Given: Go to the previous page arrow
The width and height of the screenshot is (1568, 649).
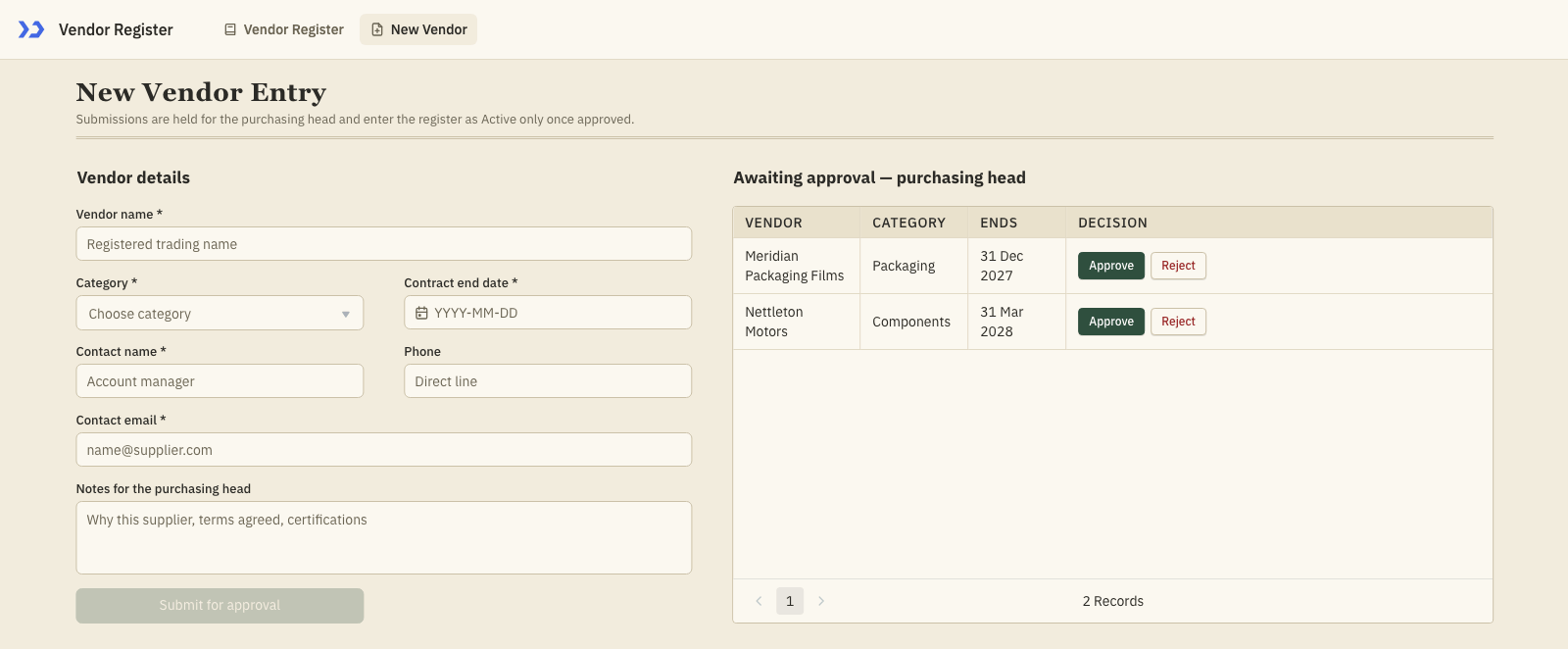Looking at the screenshot, I should click(759, 601).
